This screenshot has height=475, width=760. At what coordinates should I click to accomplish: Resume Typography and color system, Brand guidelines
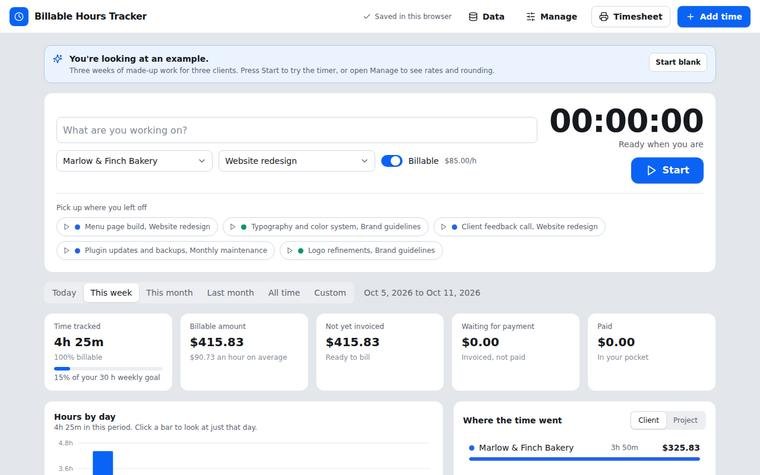pos(325,226)
